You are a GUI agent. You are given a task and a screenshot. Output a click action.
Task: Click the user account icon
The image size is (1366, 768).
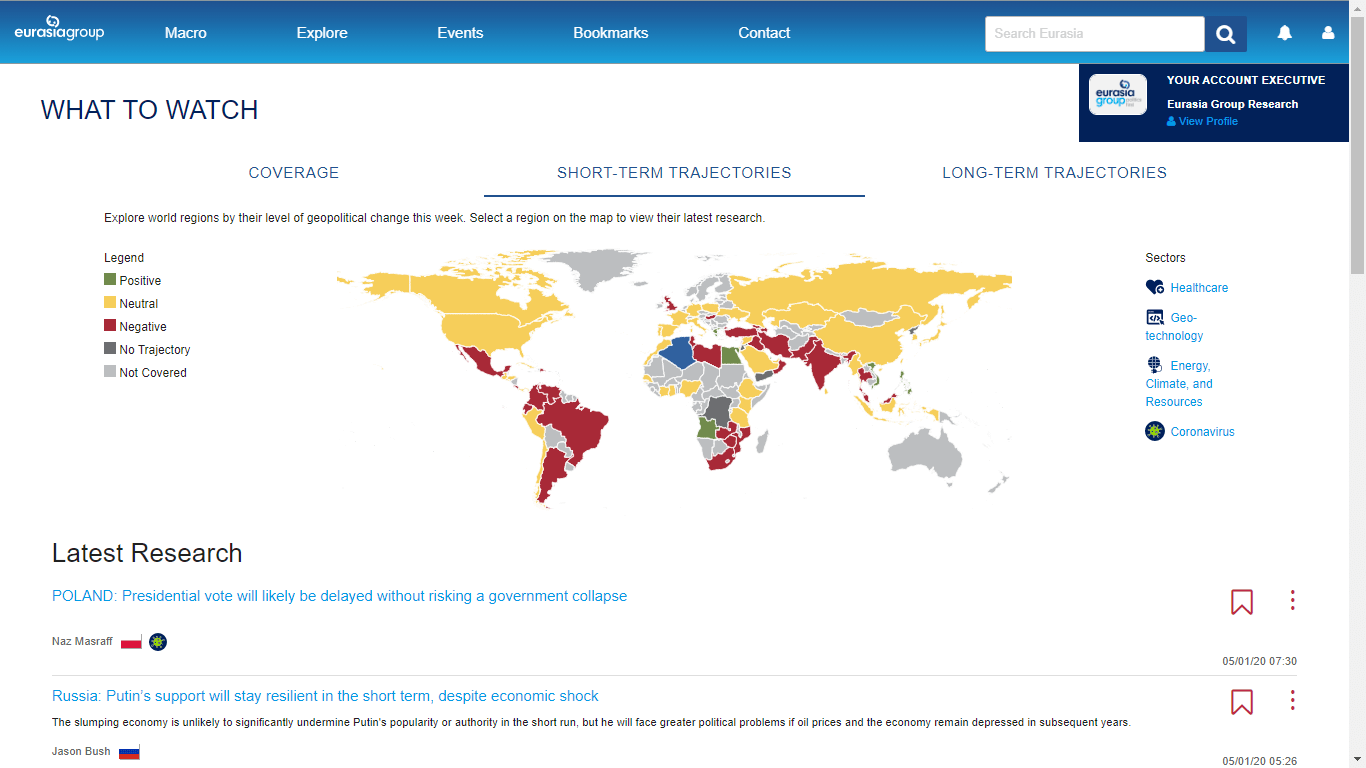coord(1327,33)
